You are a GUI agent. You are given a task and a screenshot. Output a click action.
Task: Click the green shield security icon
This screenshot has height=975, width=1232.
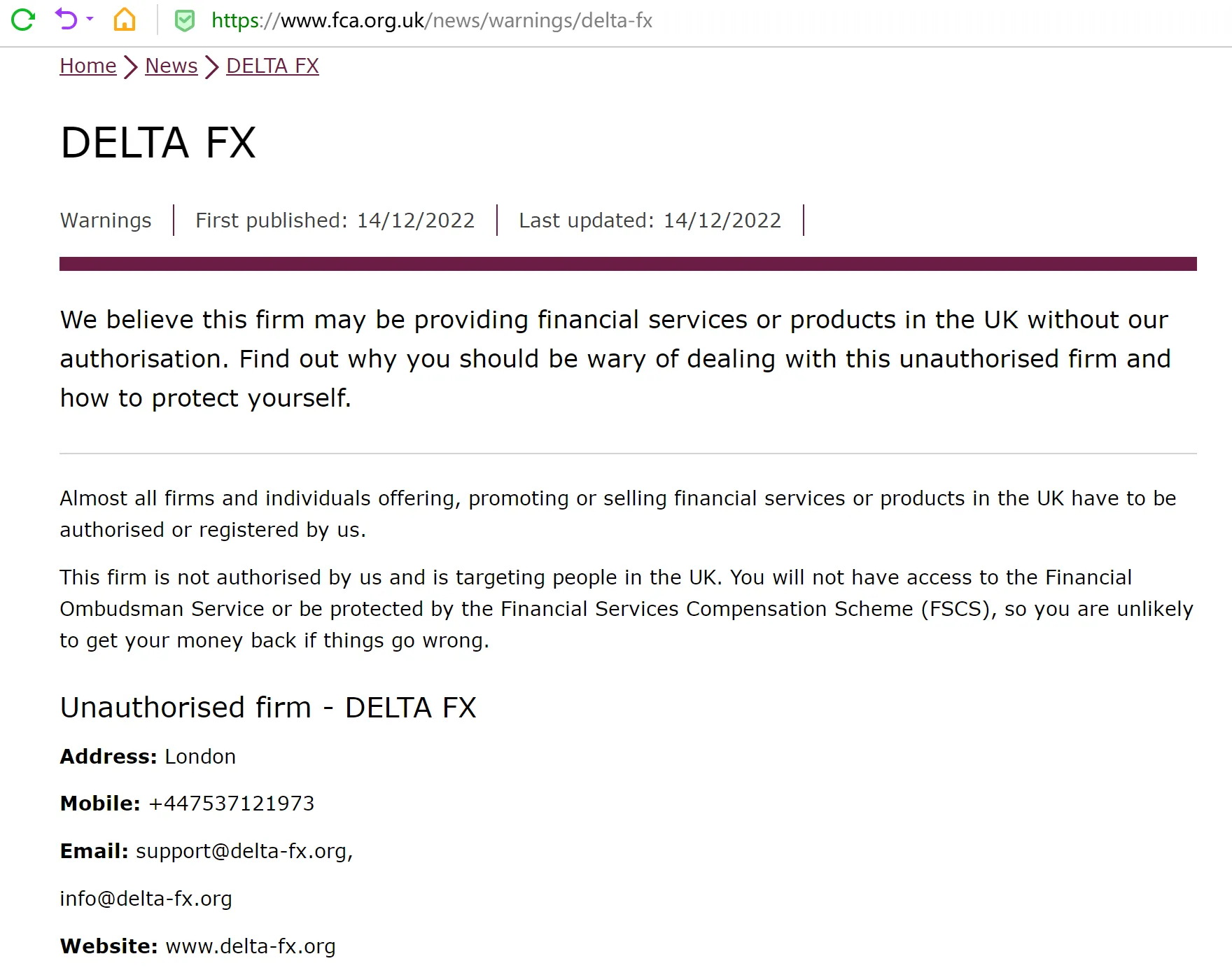pos(185,21)
